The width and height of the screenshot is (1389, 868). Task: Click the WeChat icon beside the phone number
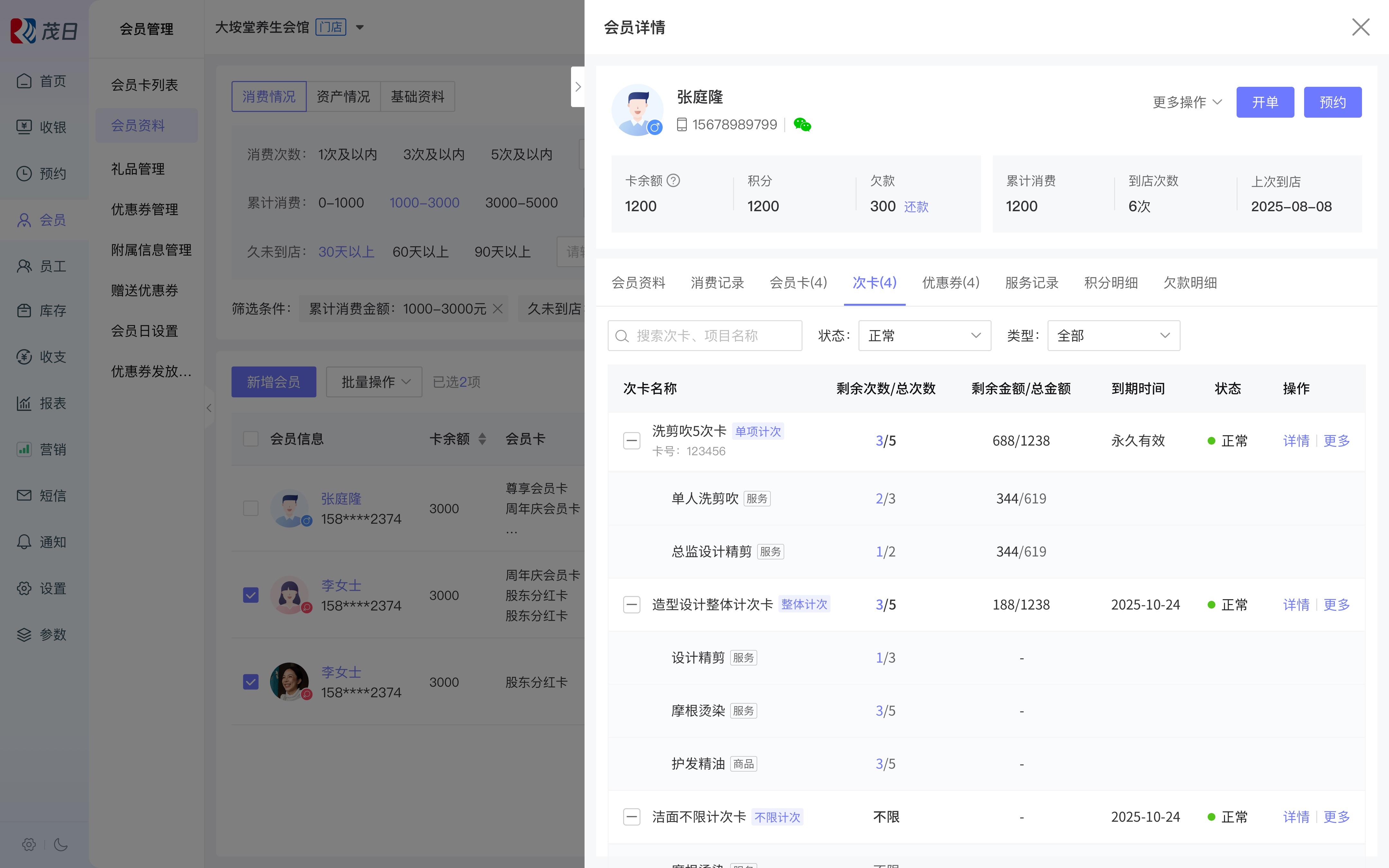[802, 125]
